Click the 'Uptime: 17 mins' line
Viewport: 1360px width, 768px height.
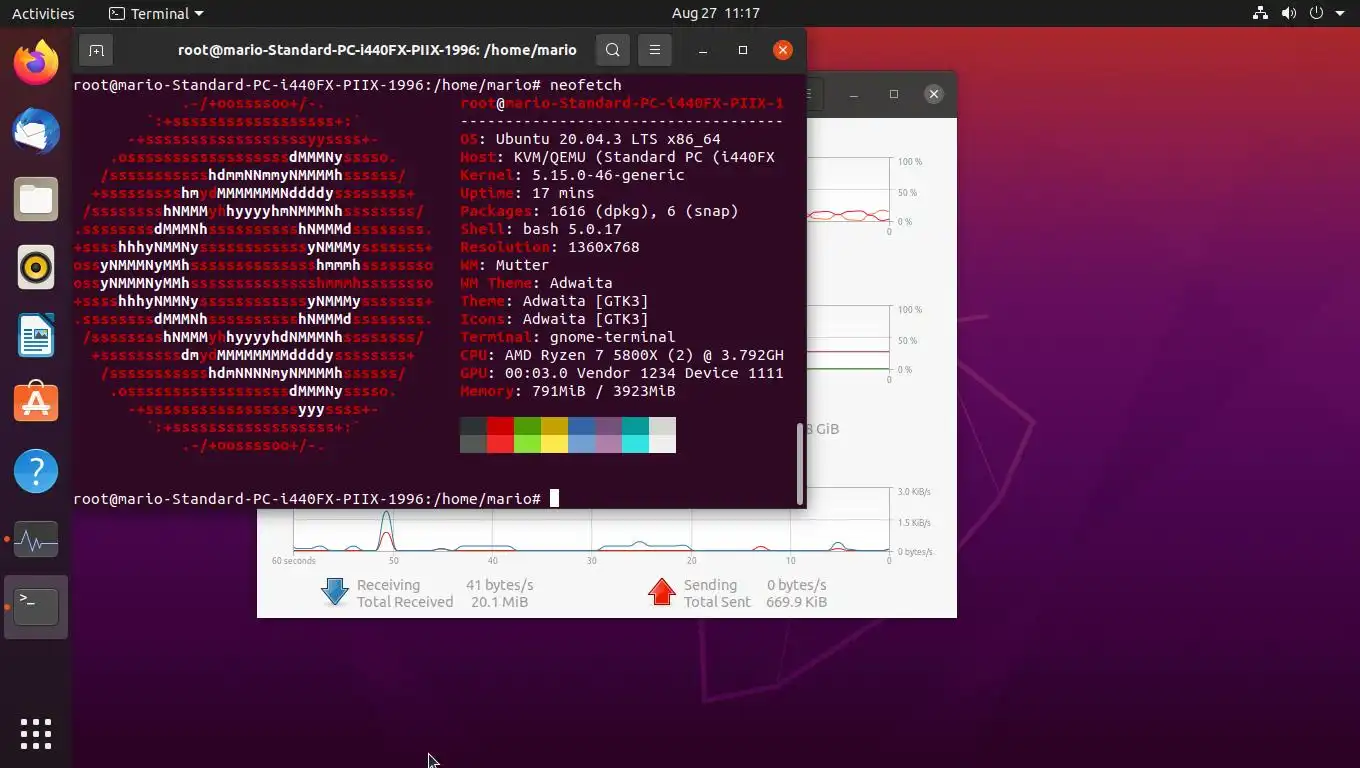click(527, 193)
